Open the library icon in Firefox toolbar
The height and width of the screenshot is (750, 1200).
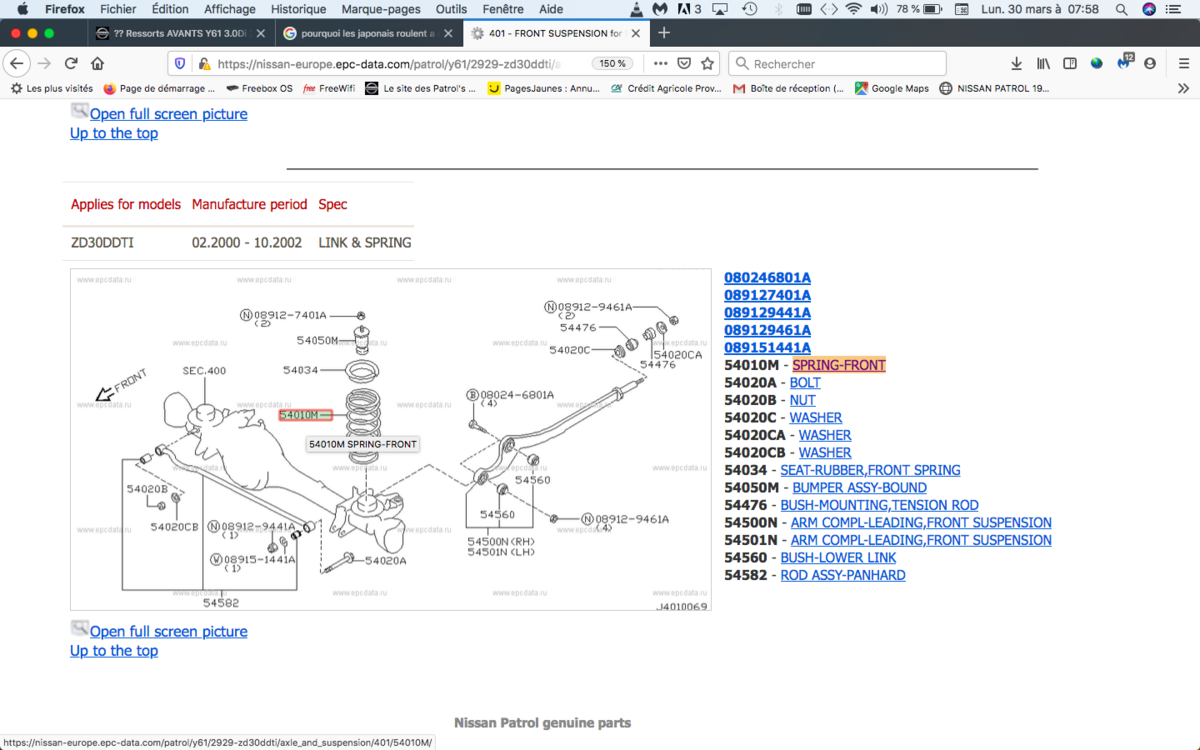1043,63
